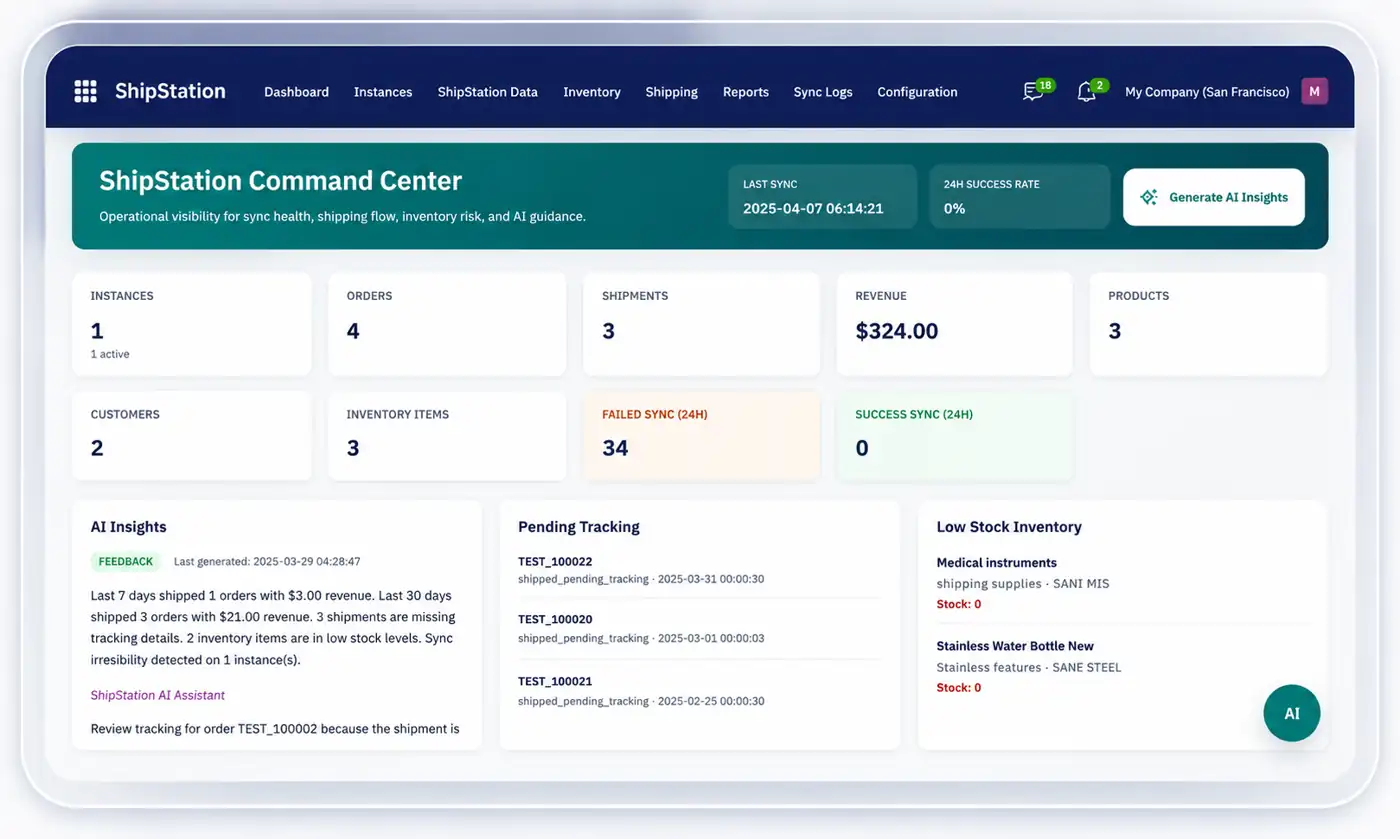Open the Reports menu
The height and width of the screenshot is (839, 1400).
[746, 92]
